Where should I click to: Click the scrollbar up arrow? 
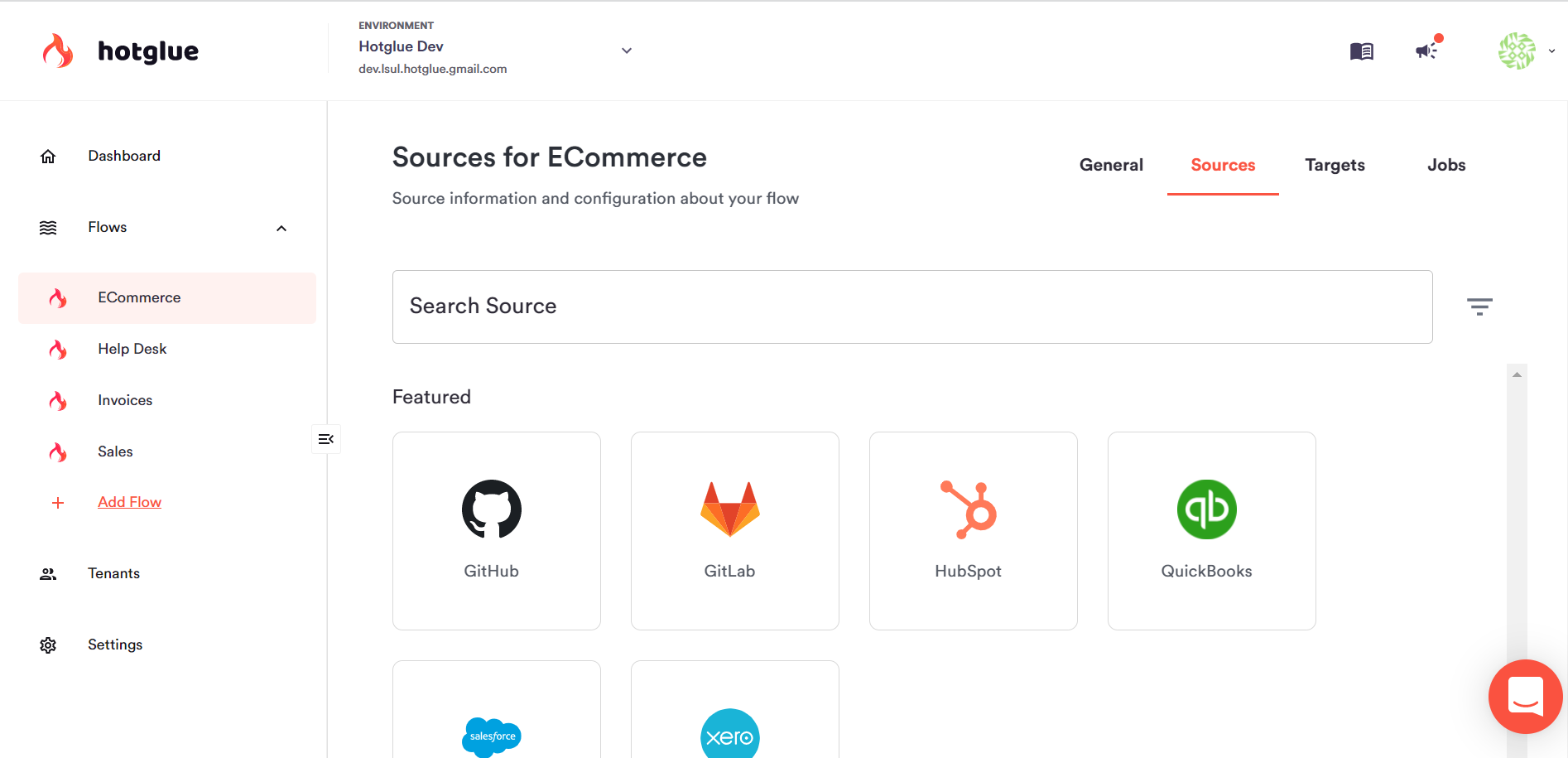(x=1517, y=374)
